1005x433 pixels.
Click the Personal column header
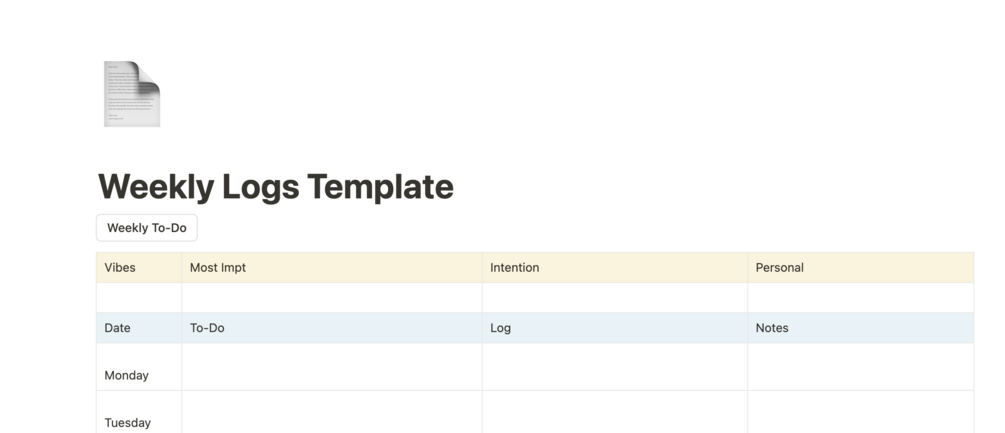click(860, 268)
